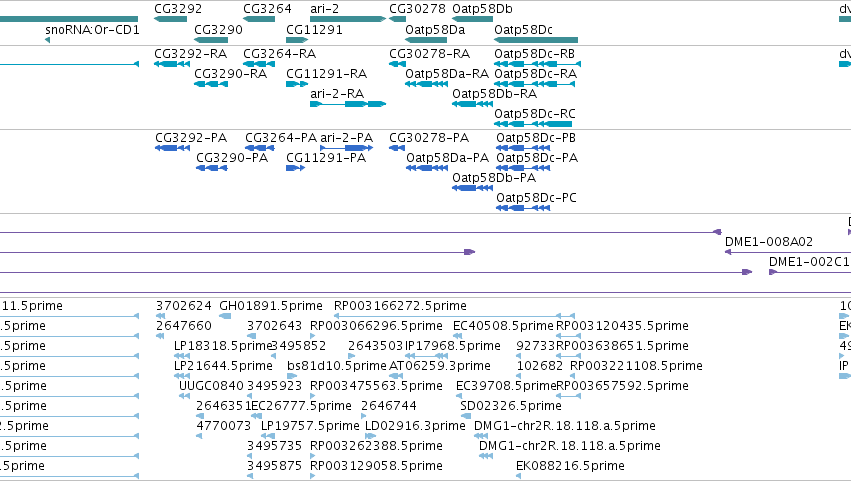This screenshot has height=481, width=851.
Task: Open EST RP003066296.5prime
Action: (376, 326)
